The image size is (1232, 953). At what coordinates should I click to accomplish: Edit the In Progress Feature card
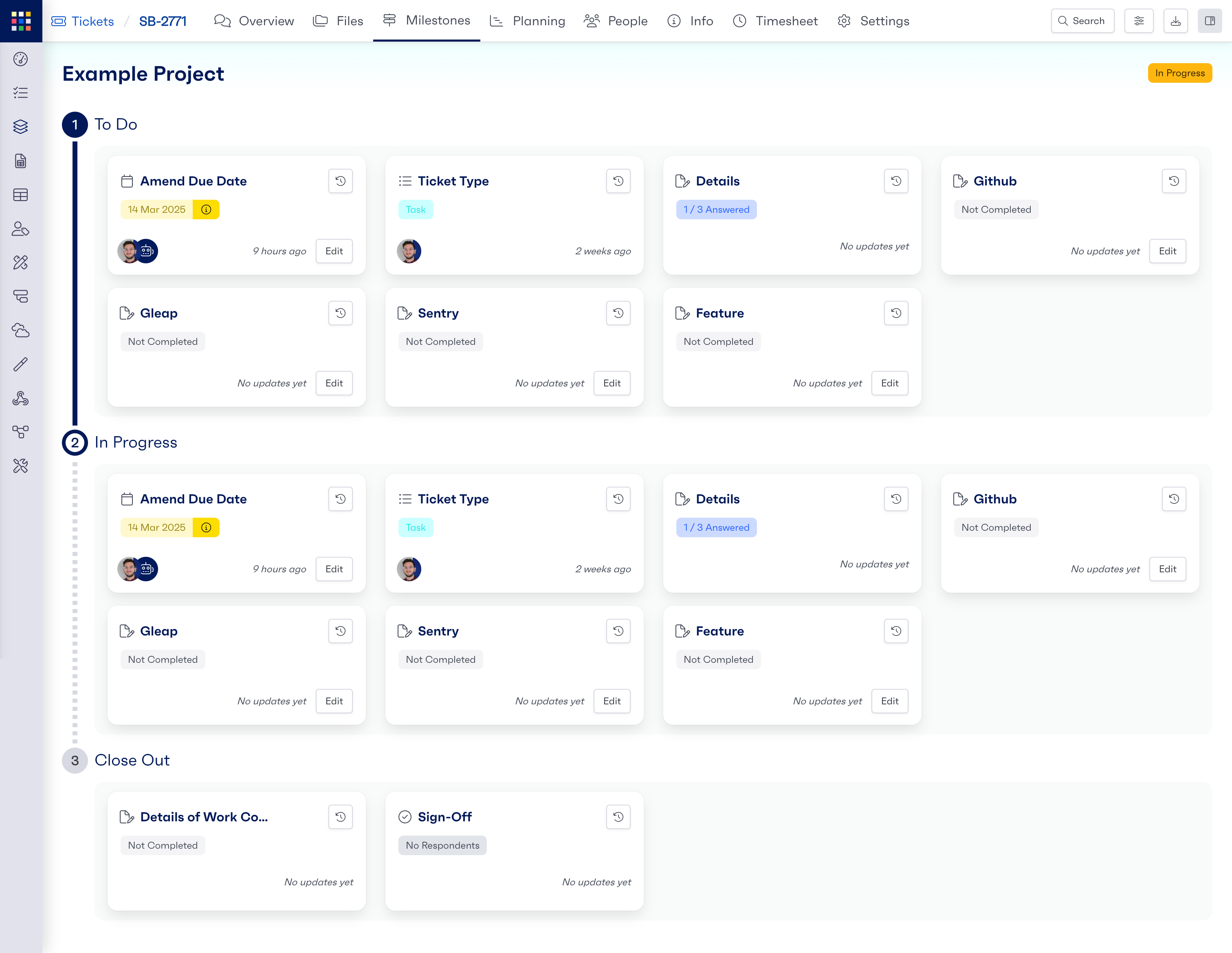tap(890, 701)
